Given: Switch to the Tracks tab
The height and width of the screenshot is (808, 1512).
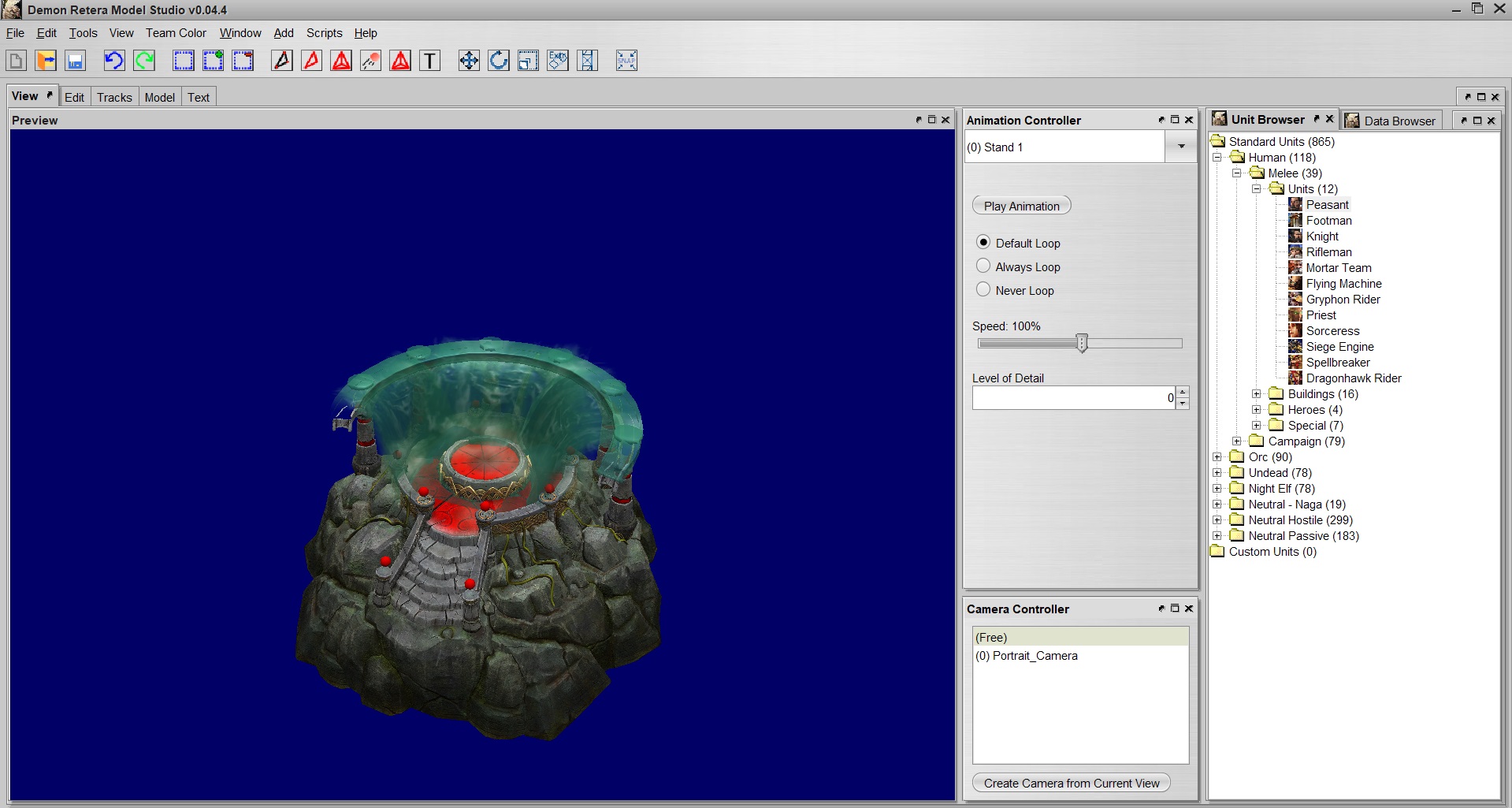Looking at the screenshot, I should coord(114,97).
